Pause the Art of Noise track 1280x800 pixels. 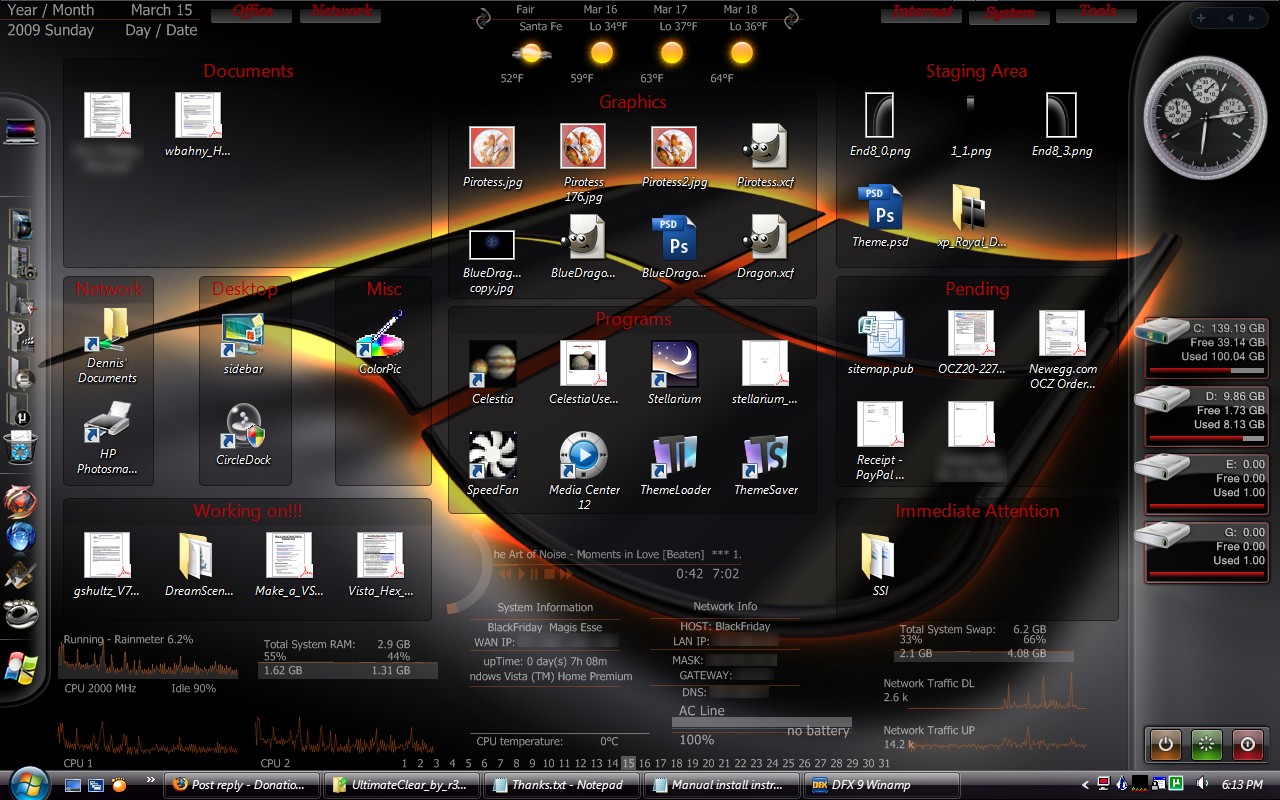pos(535,574)
